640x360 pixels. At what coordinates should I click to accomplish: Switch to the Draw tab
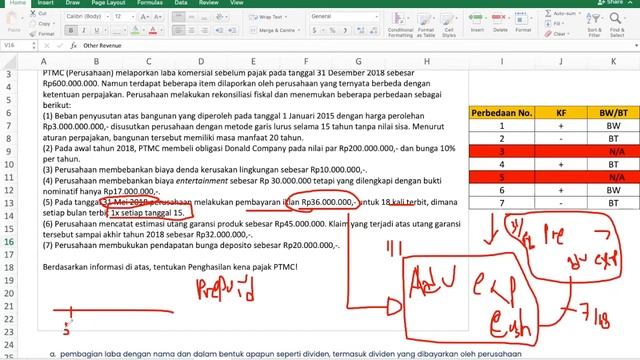point(72,2)
